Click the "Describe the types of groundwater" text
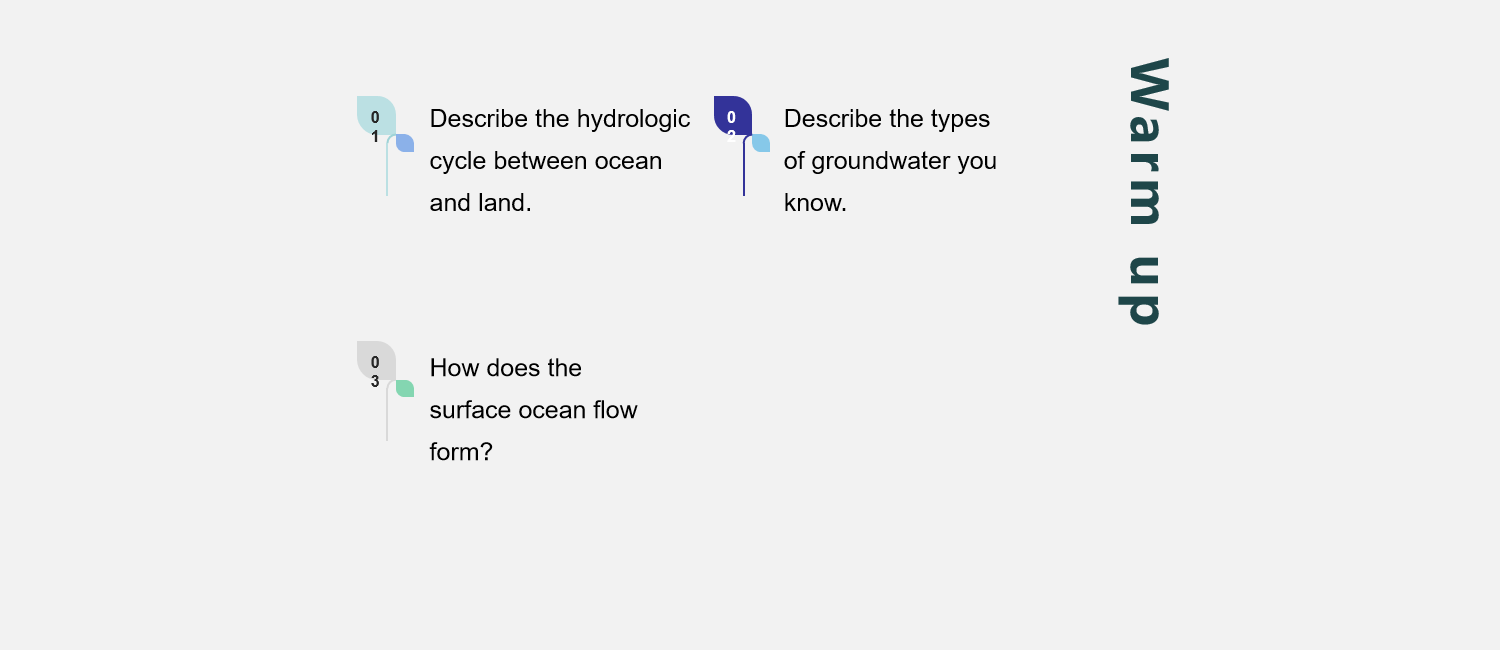Image resolution: width=1501 pixels, height=651 pixels. coord(889,160)
